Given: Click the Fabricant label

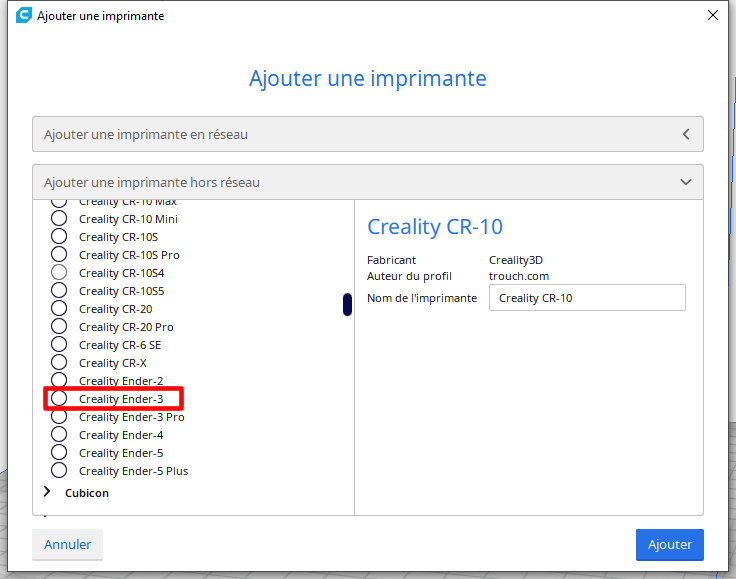Looking at the screenshot, I should [x=391, y=260].
